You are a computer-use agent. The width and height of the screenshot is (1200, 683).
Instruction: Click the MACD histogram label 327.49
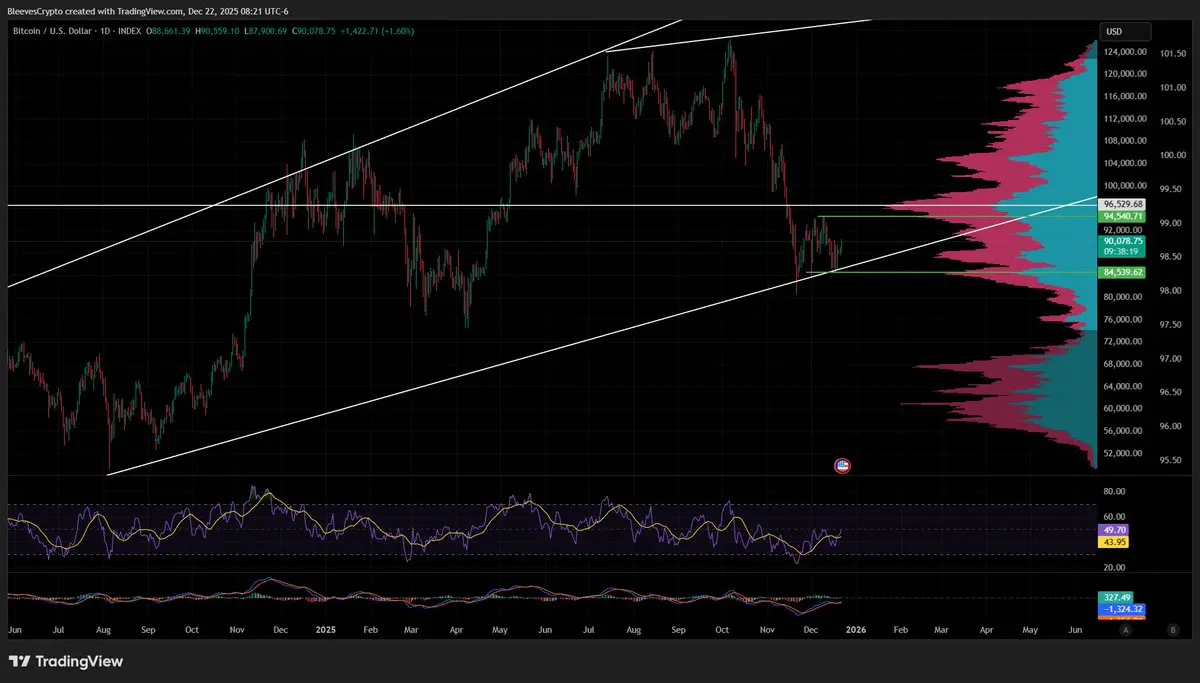click(x=1117, y=597)
